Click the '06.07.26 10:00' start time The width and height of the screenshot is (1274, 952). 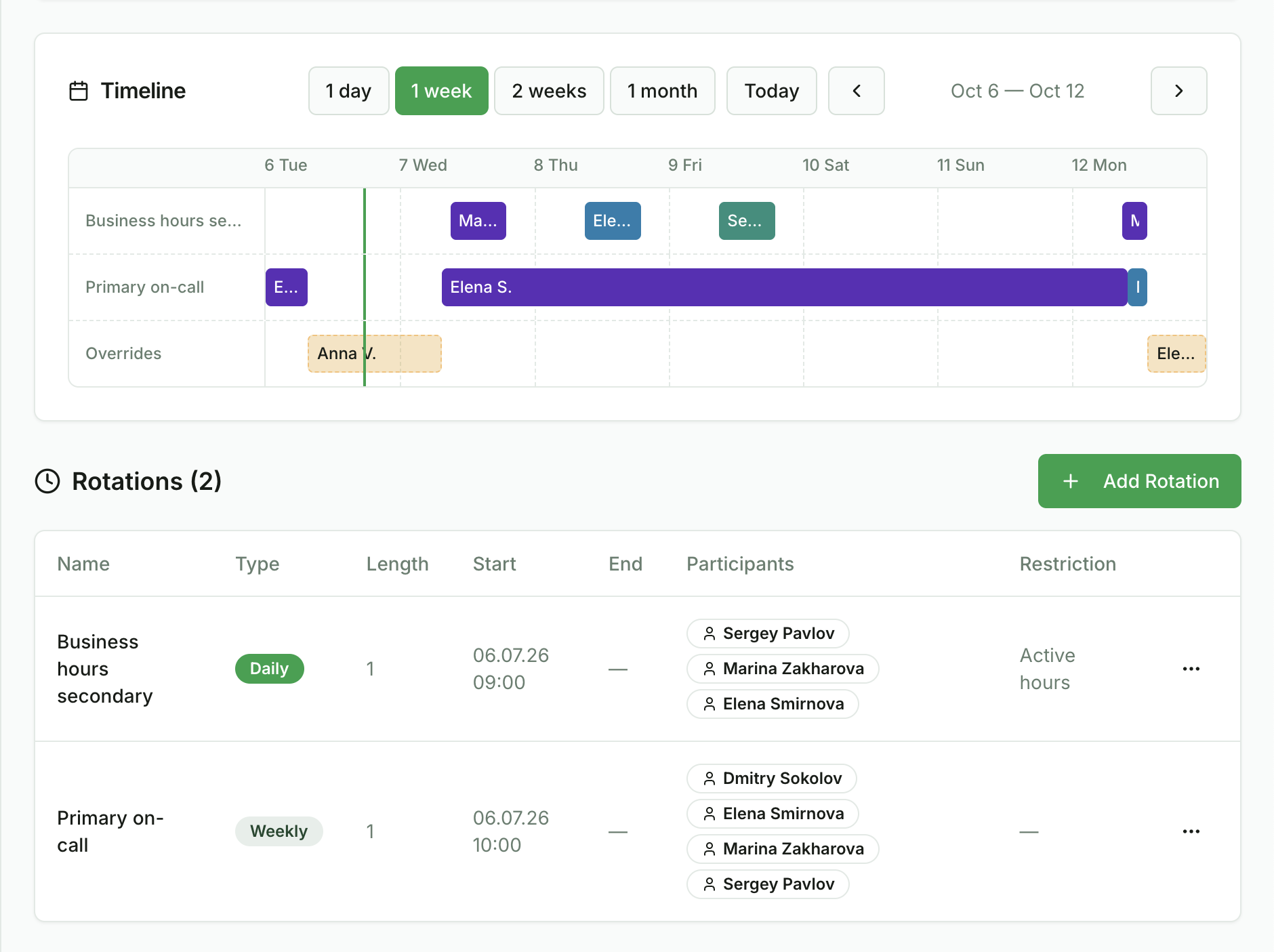pos(511,831)
